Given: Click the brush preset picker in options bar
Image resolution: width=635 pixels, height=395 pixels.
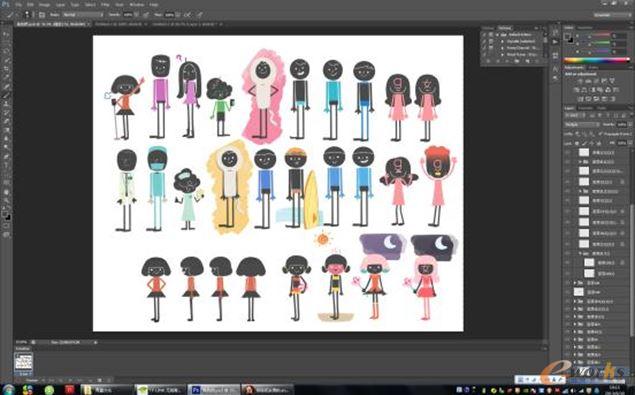Looking at the screenshot, I should point(28,15).
